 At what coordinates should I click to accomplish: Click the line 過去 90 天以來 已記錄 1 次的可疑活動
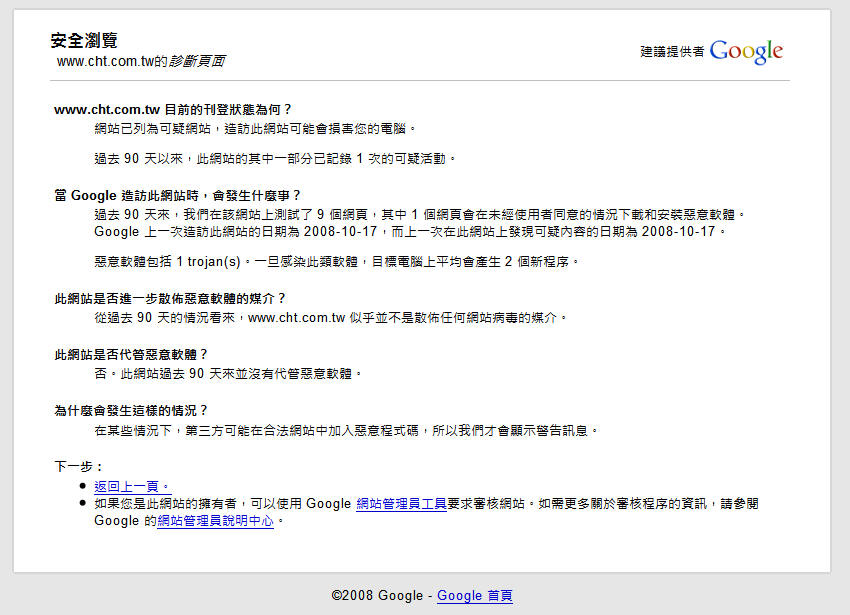point(275,158)
